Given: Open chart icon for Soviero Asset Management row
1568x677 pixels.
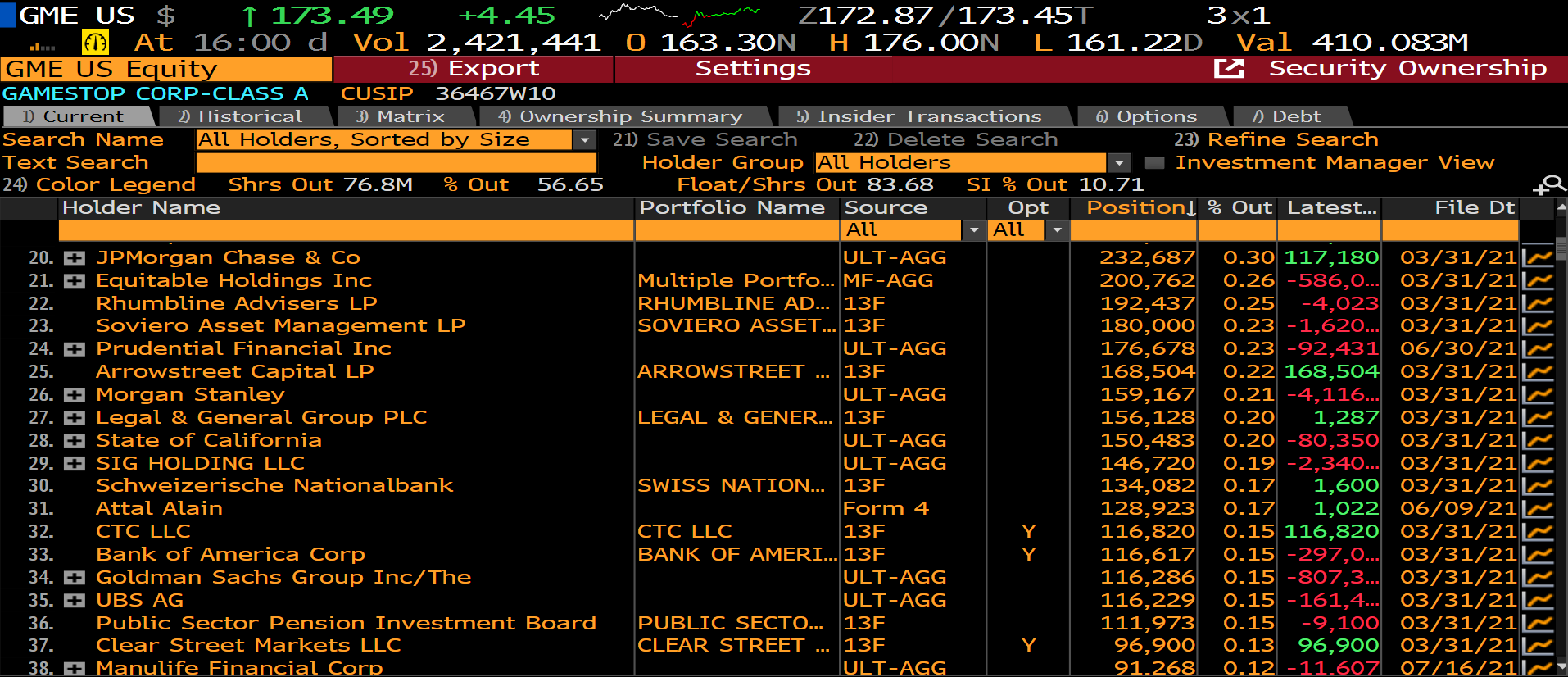Looking at the screenshot, I should point(1538,326).
